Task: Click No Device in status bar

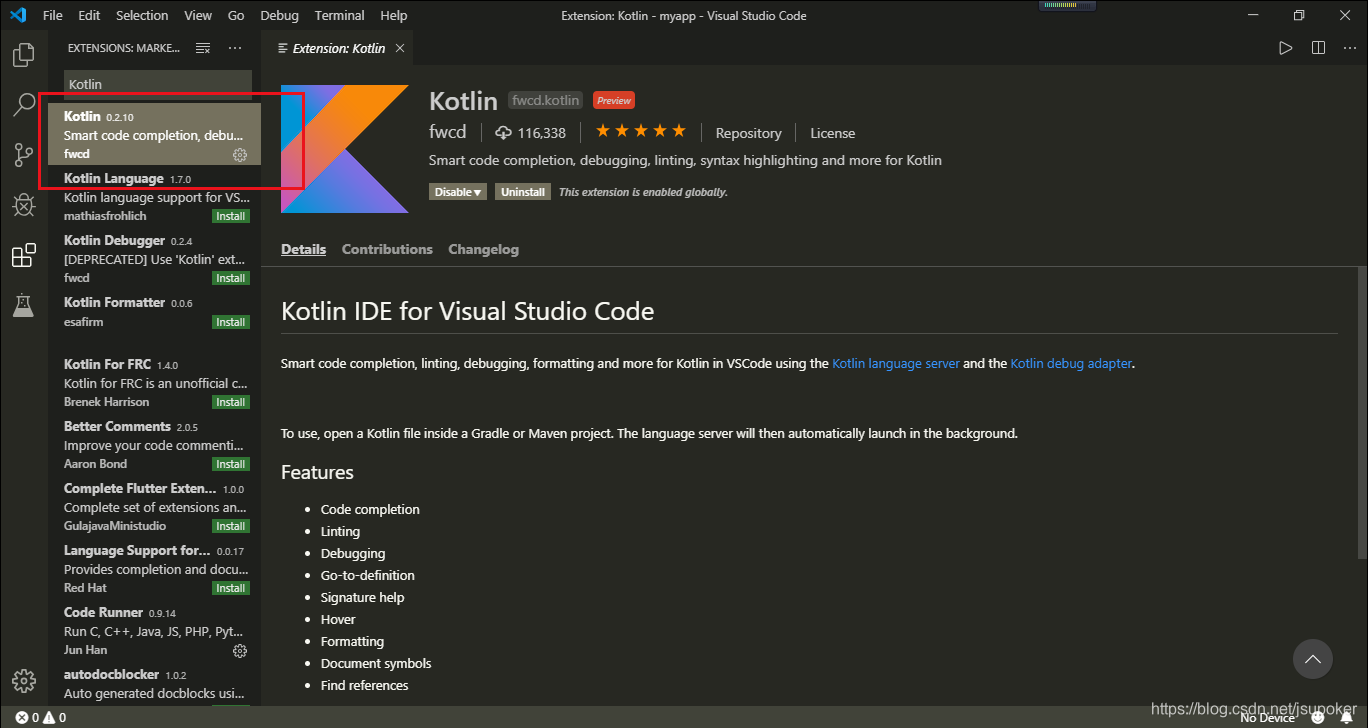Action: pos(1267,717)
